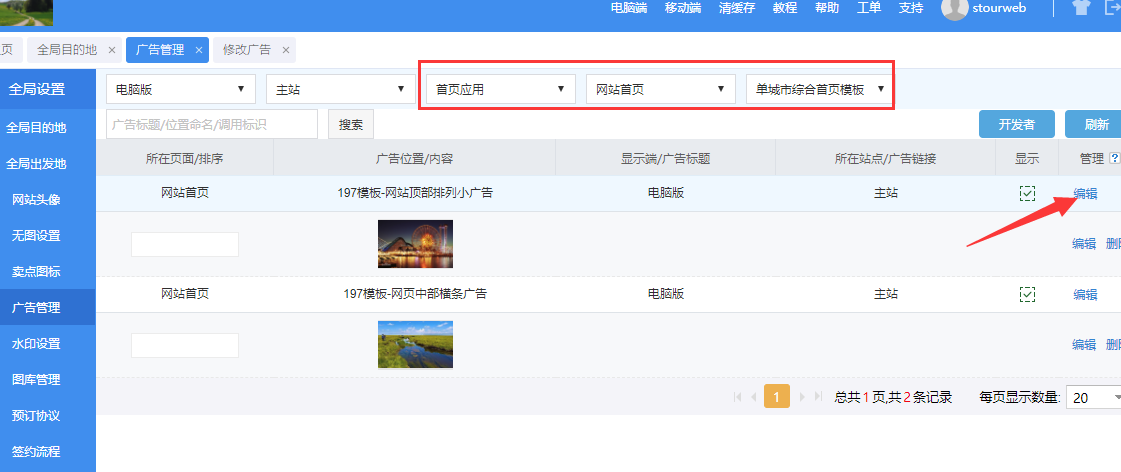Viewport: 1121px width, 472px height.
Task: Click the ad search keyword input field
Action: tap(211, 125)
